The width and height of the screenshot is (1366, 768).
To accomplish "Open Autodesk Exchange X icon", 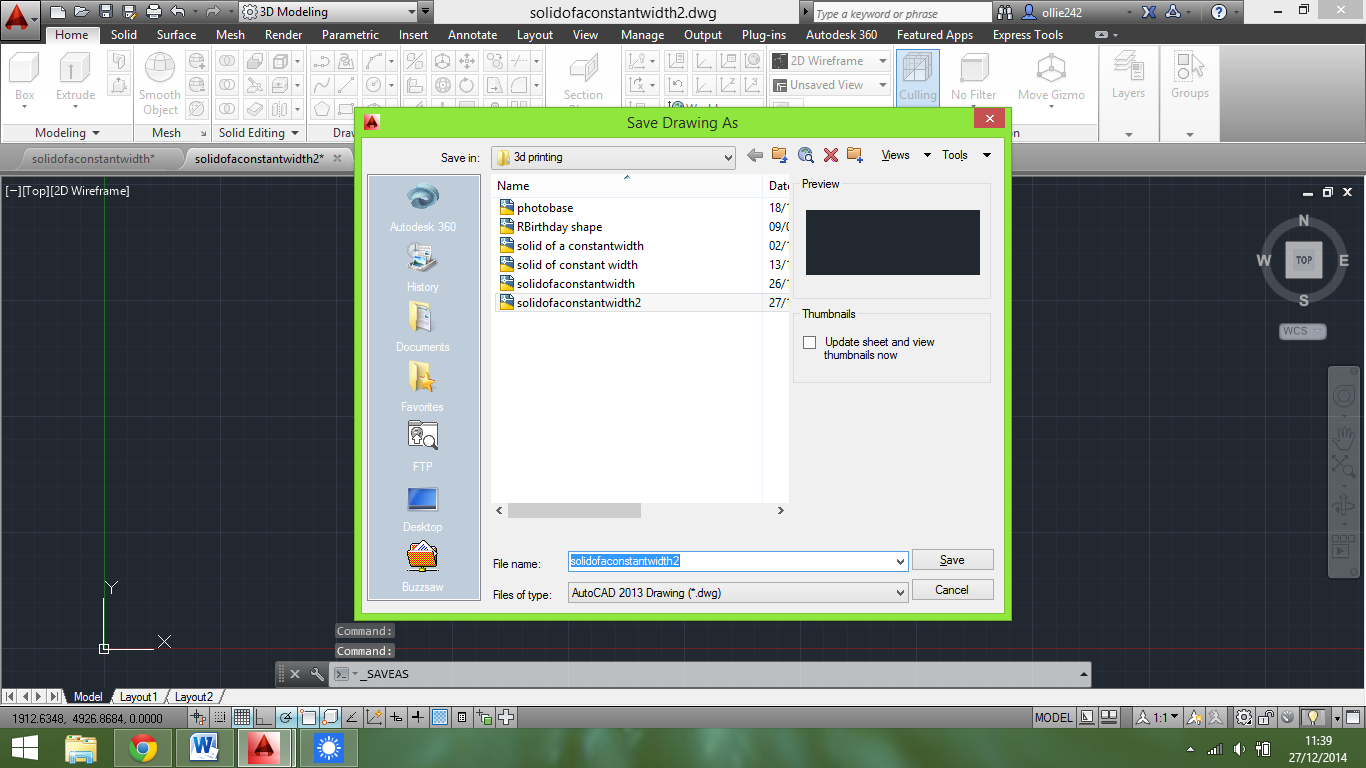I will click(1150, 12).
